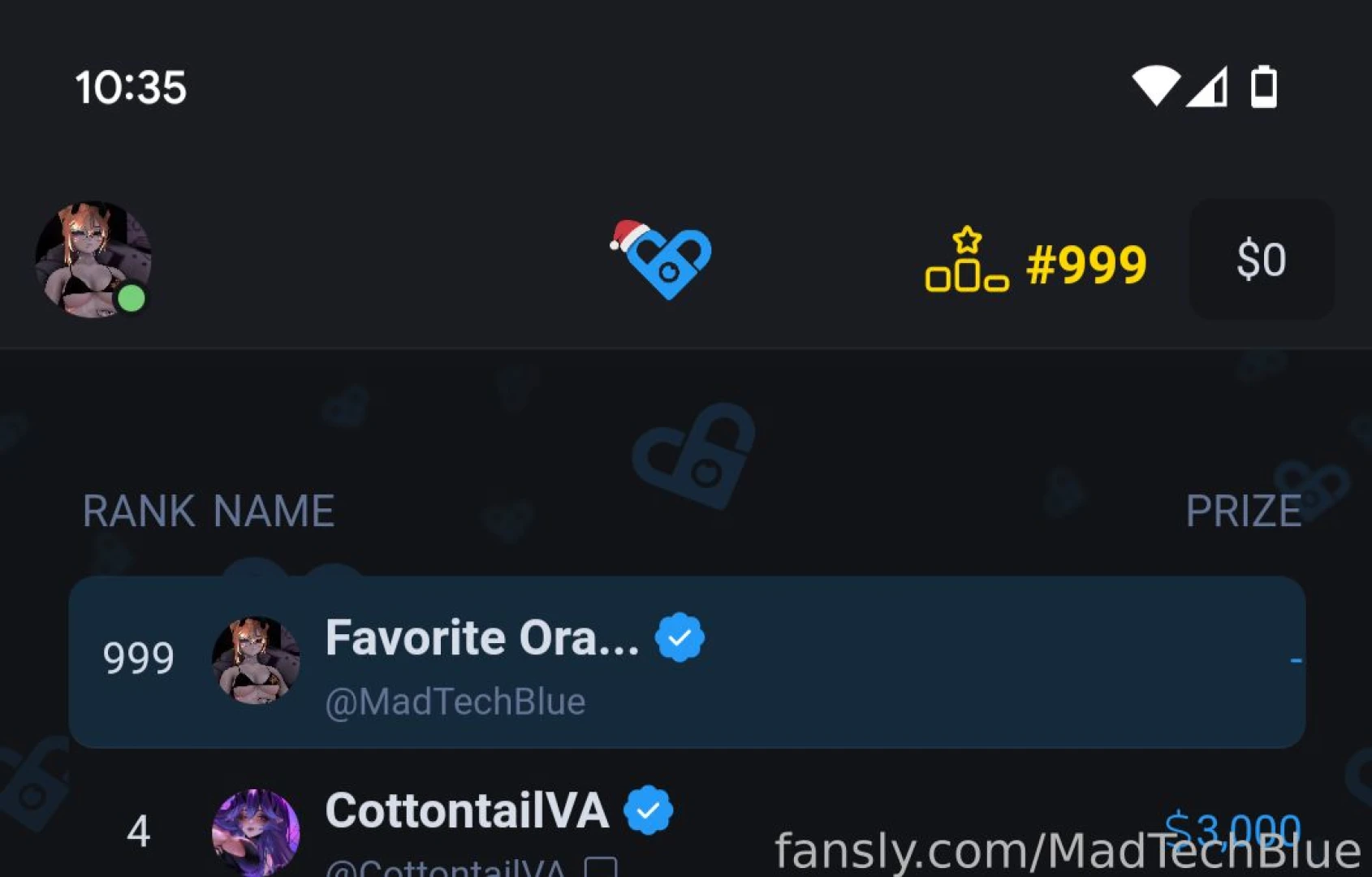Tap the Favorite Ora... display name

click(482, 637)
